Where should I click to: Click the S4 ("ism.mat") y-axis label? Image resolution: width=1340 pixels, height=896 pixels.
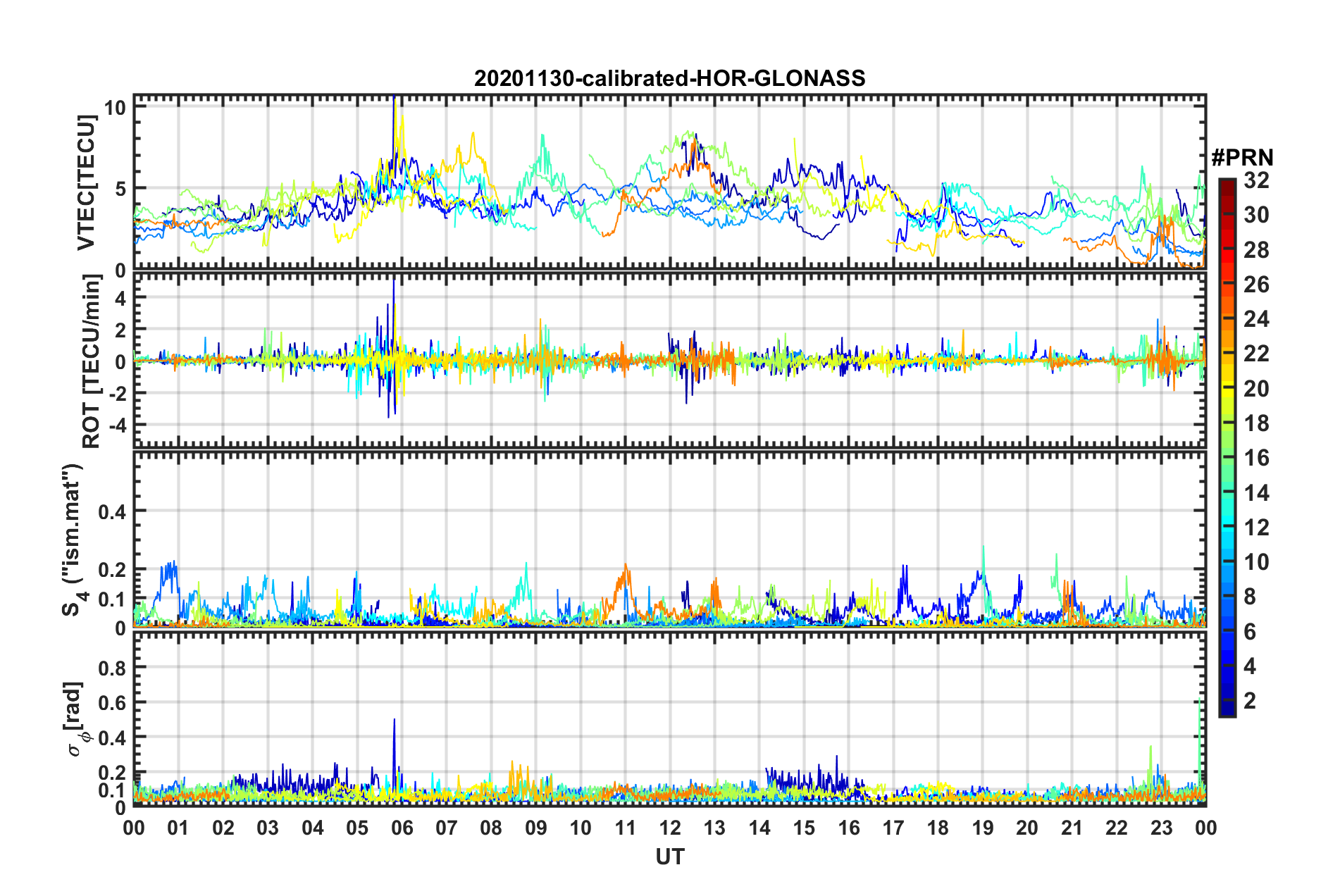73,540
